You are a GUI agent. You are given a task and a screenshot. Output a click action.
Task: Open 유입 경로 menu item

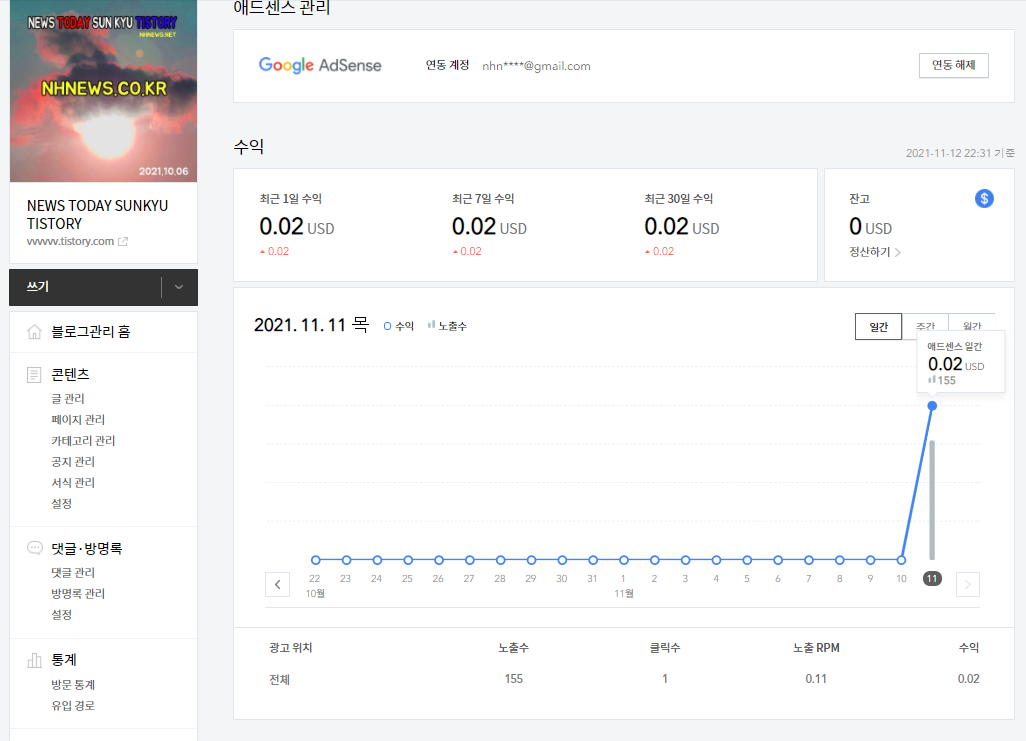tap(73, 706)
